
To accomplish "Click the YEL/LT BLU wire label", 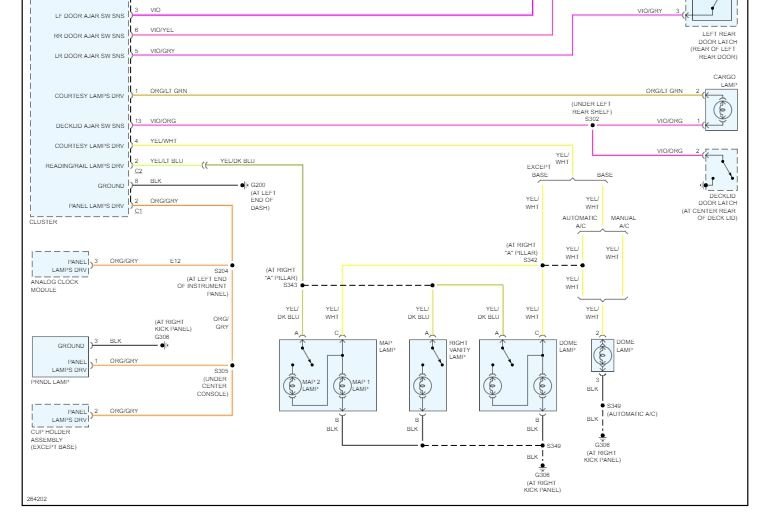I will click(167, 161).
